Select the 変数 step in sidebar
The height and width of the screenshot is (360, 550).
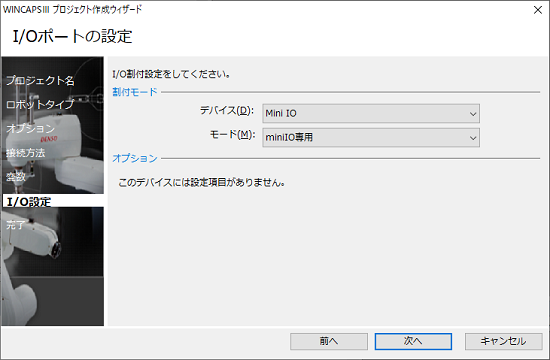tap(16, 176)
